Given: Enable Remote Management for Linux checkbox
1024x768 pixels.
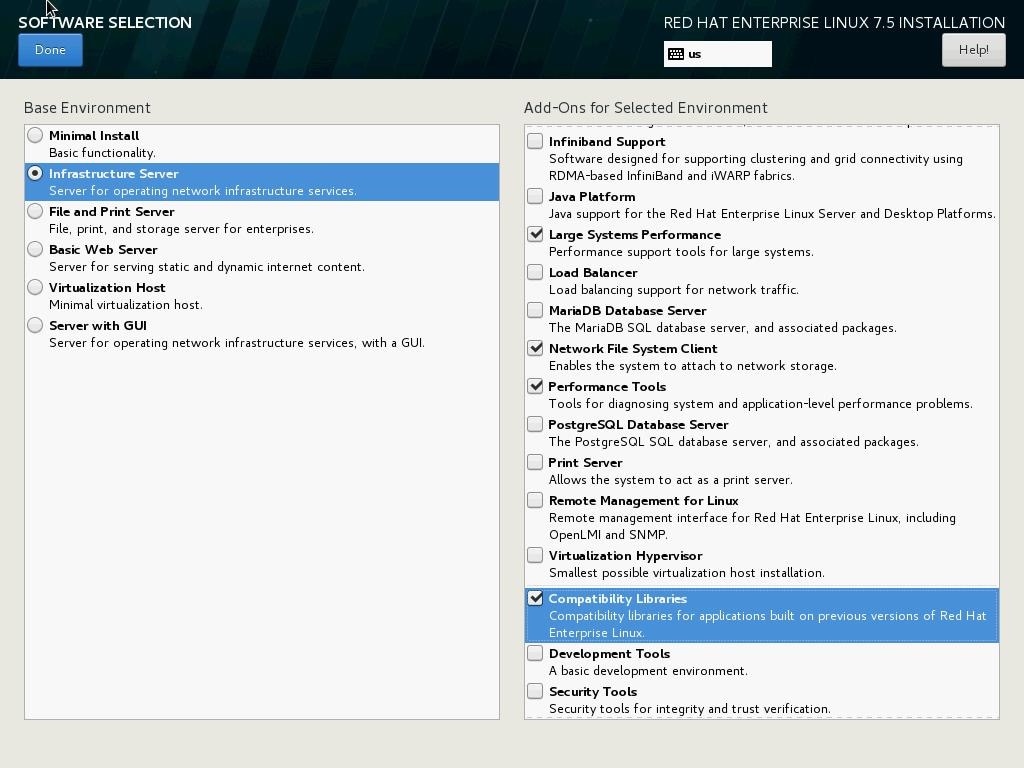Looking at the screenshot, I should click(x=535, y=500).
